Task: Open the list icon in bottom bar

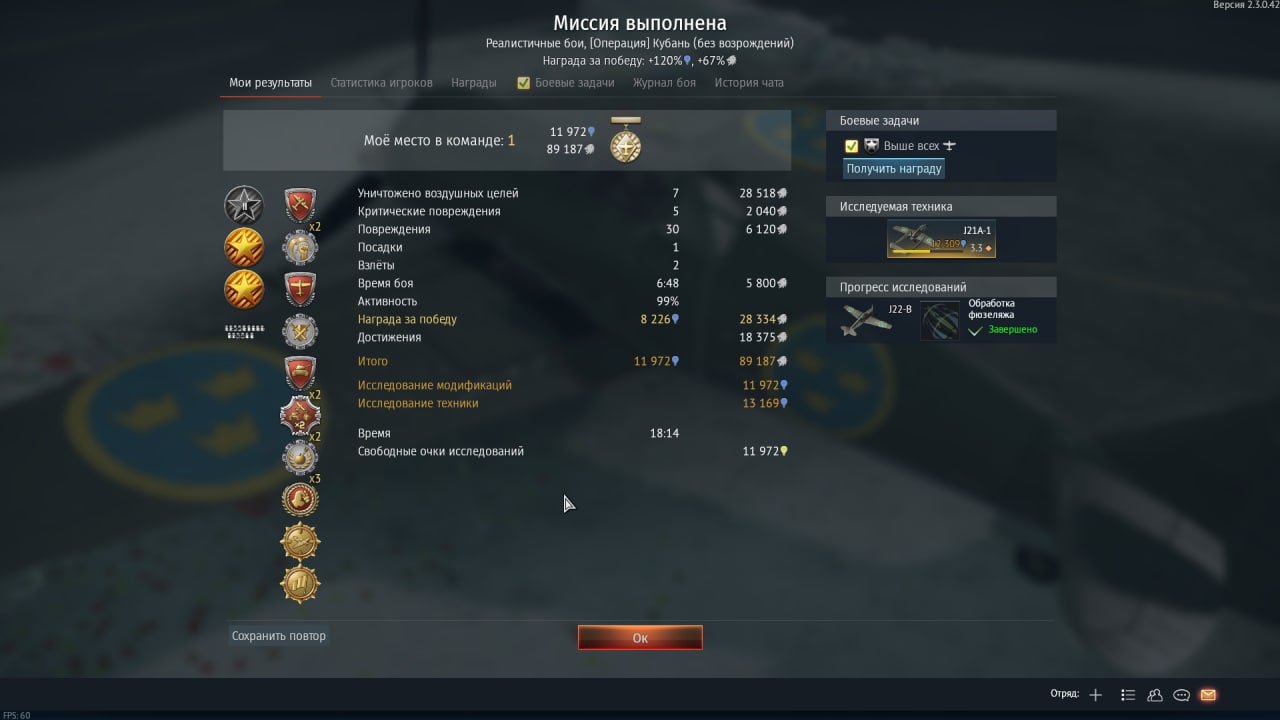Action: [x=1128, y=695]
